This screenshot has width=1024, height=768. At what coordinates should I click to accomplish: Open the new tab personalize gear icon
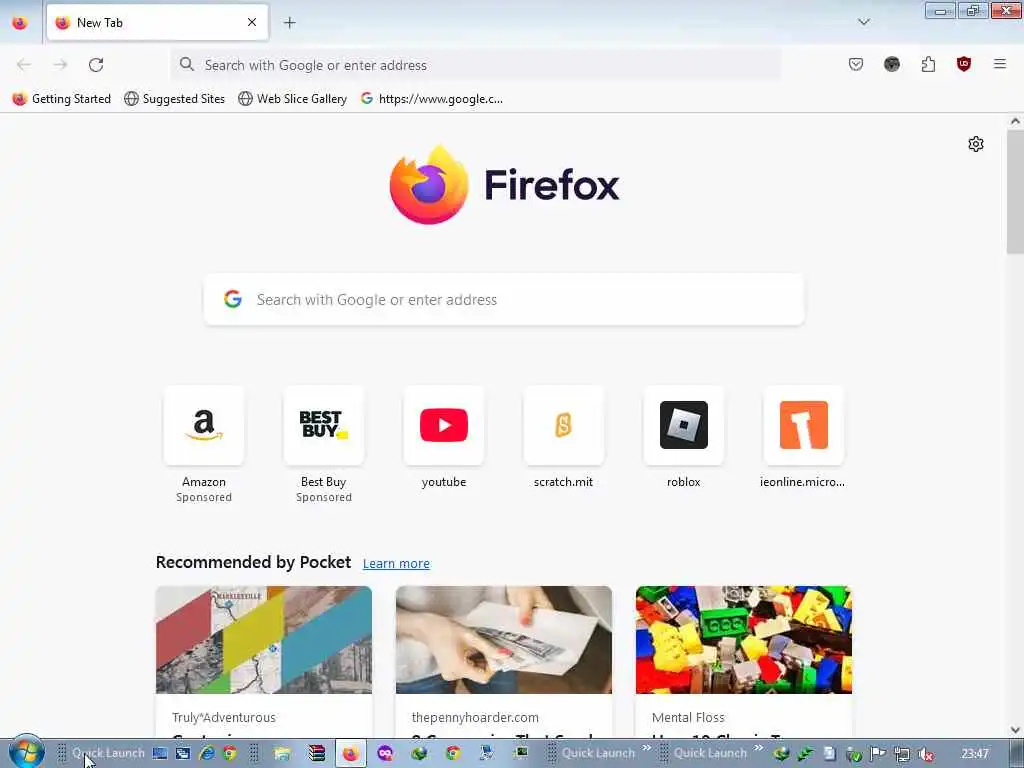tap(976, 144)
